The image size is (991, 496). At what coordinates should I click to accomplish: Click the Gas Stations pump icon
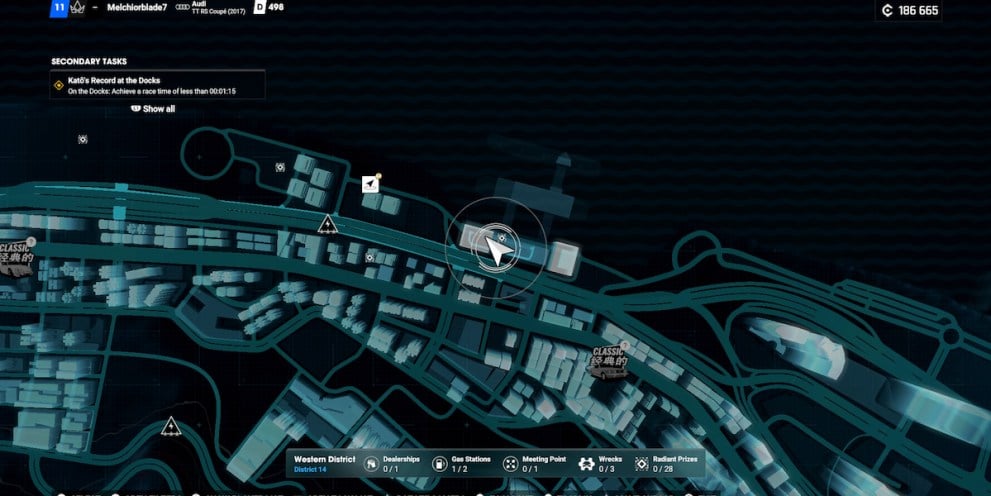pyautogui.click(x=440, y=464)
